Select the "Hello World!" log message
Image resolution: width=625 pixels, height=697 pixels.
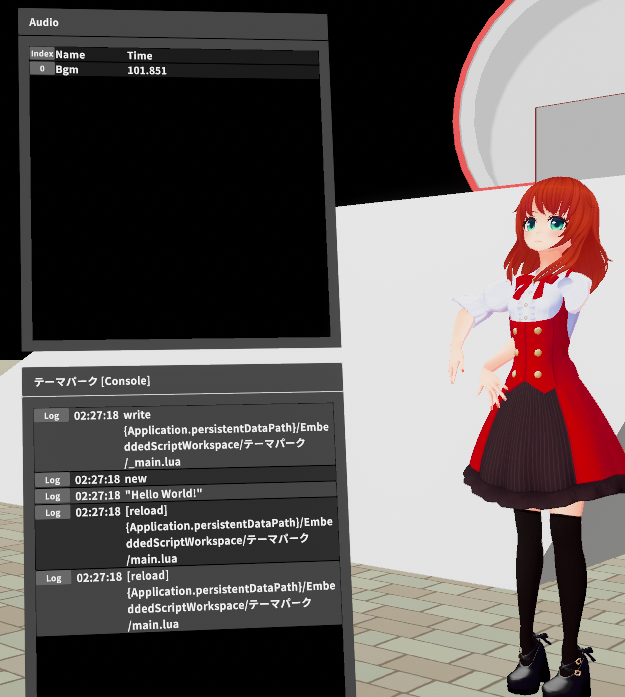(x=164, y=494)
